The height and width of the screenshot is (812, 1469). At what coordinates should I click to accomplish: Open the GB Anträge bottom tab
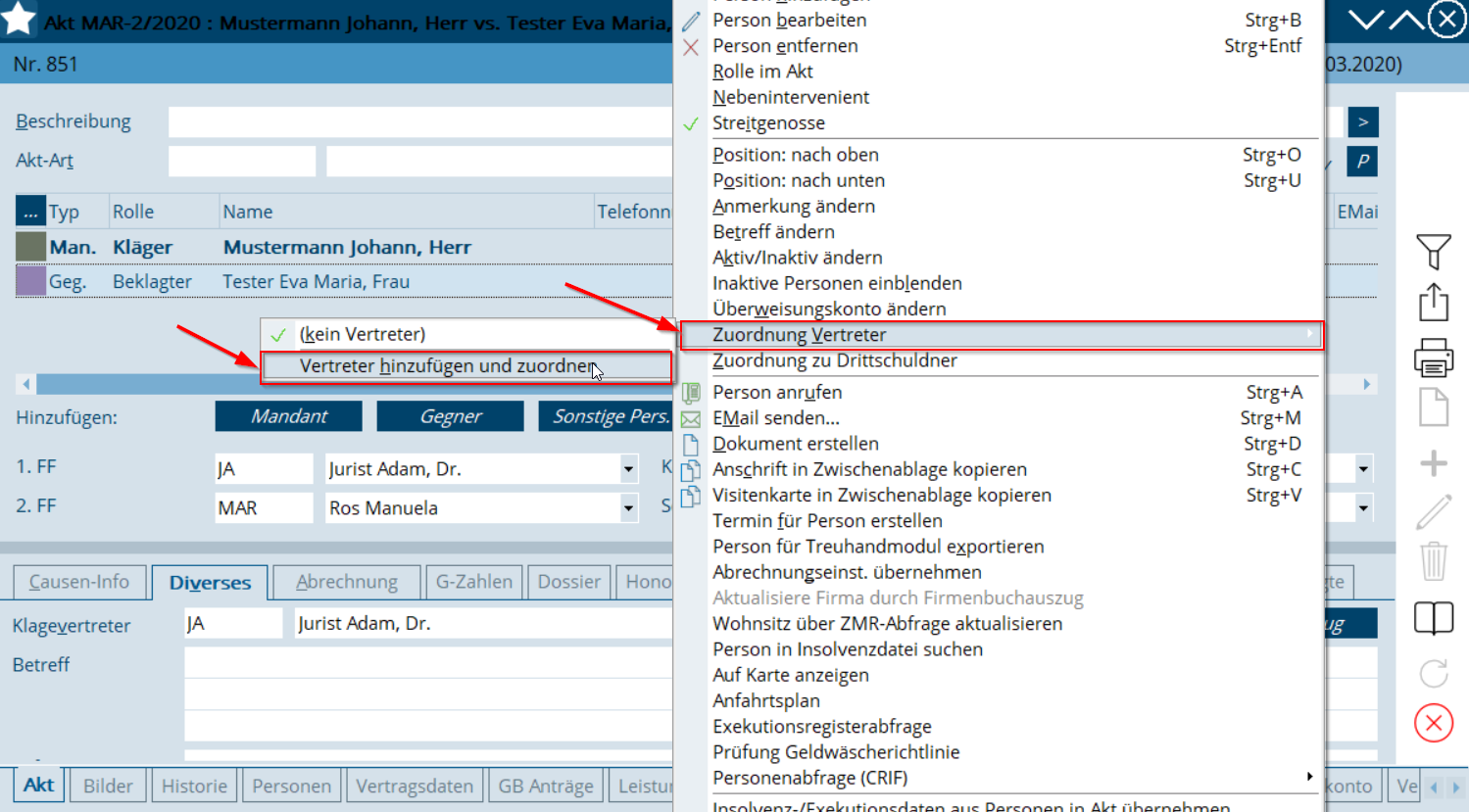pos(546,786)
